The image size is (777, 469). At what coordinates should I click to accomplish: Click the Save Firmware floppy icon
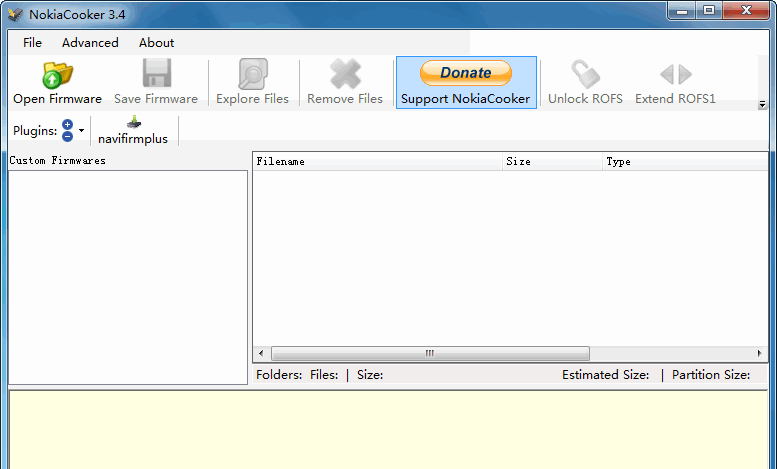157,73
